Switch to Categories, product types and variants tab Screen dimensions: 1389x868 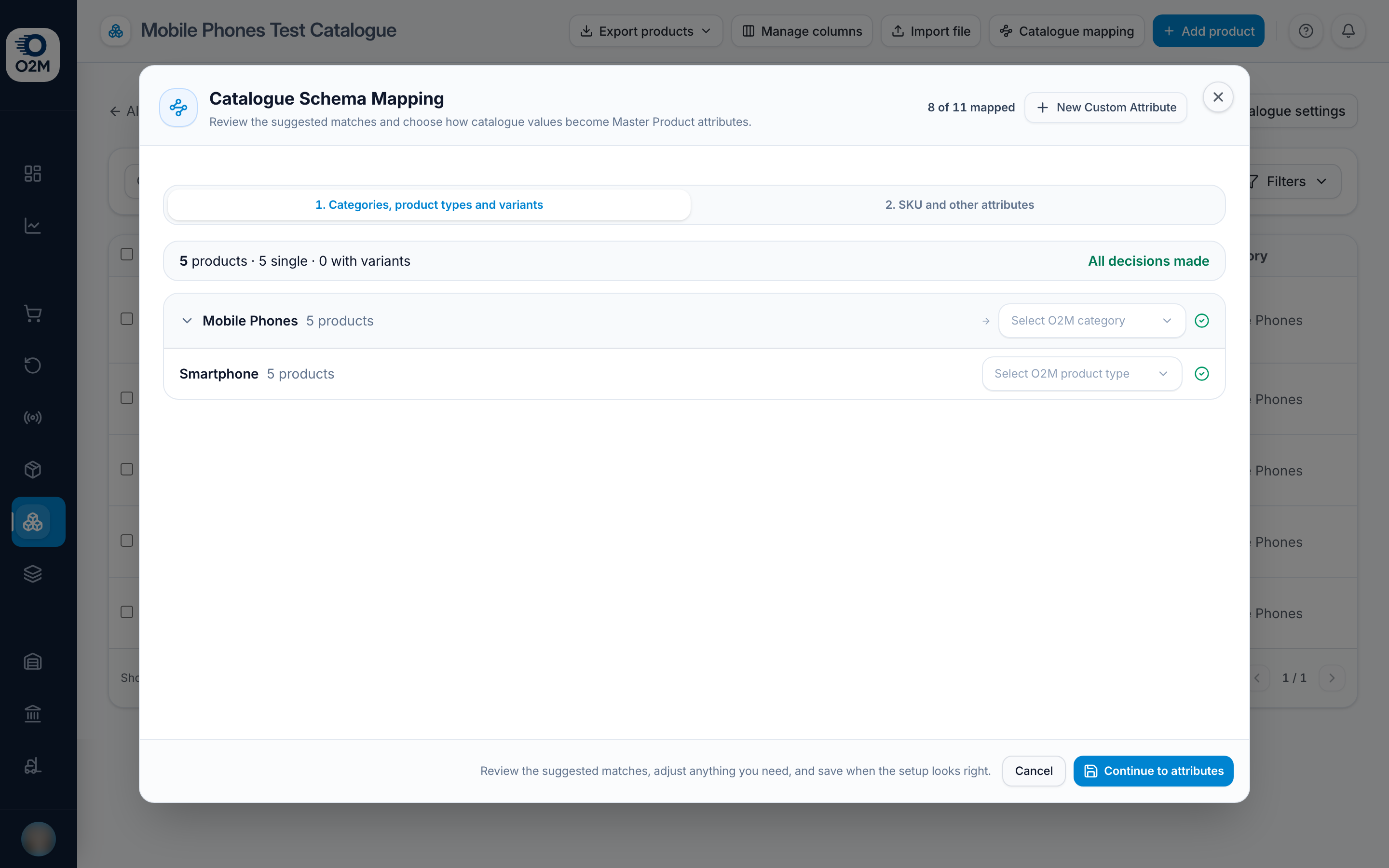[x=429, y=205]
